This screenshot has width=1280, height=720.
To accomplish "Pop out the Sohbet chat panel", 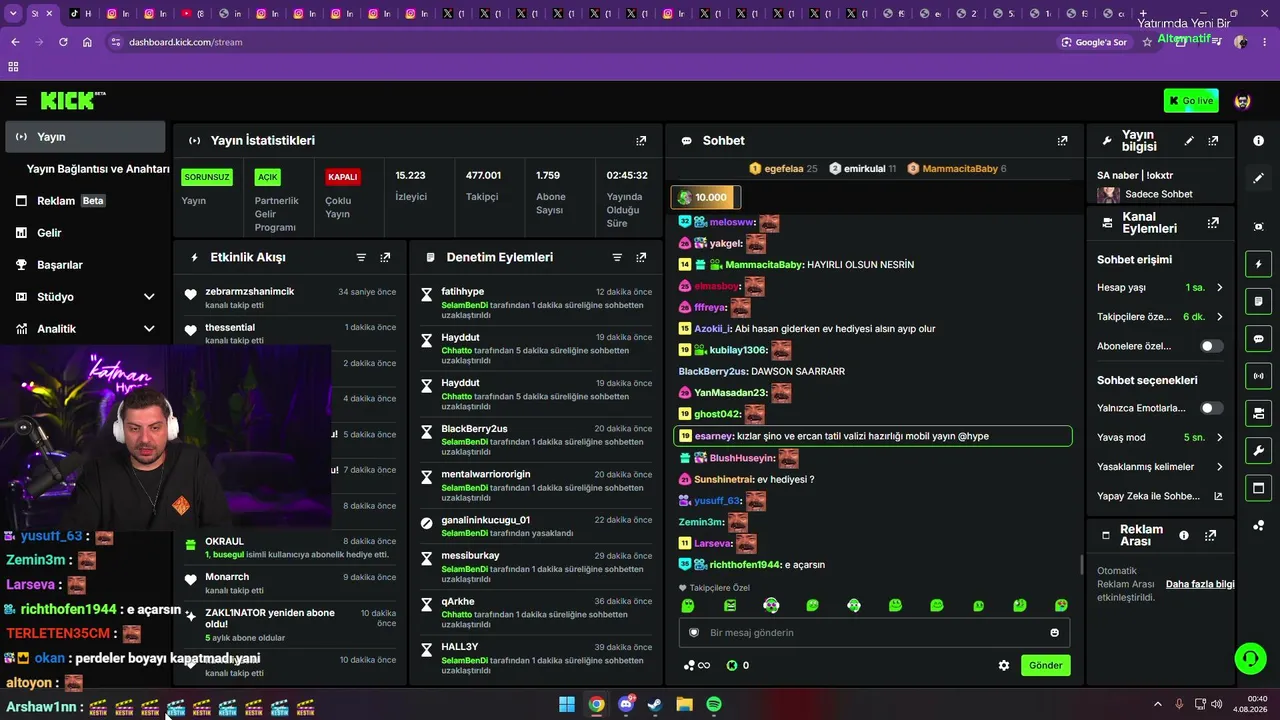I will [1062, 141].
